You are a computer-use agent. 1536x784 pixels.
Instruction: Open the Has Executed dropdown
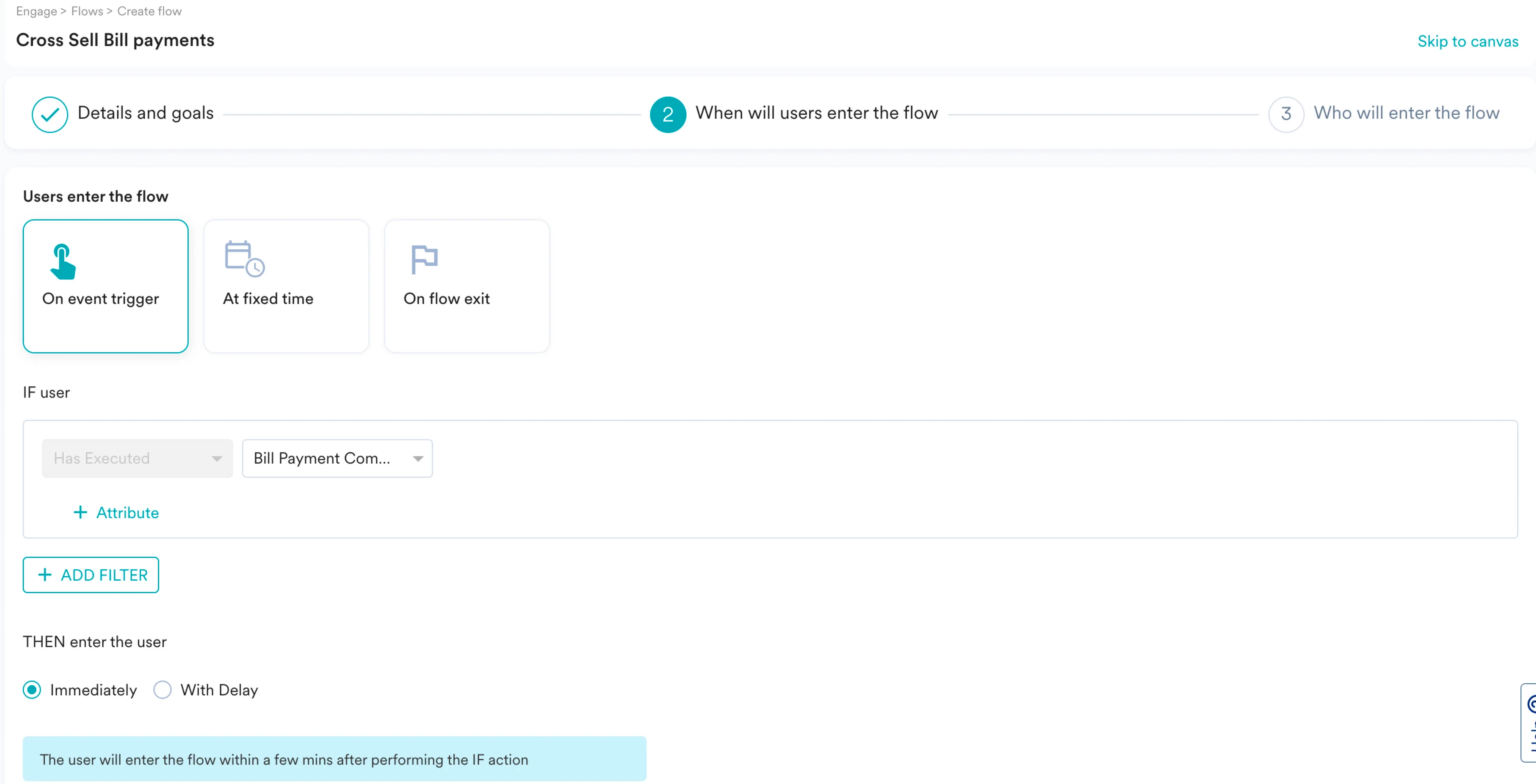click(x=137, y=458)
